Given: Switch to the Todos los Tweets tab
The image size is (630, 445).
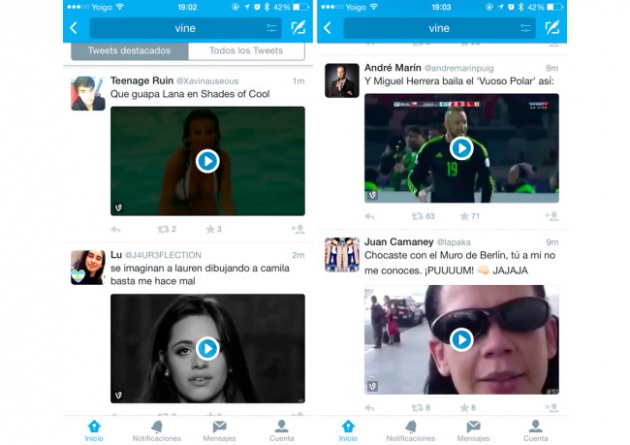Looking at the screenshot, I should pos(246,51).
